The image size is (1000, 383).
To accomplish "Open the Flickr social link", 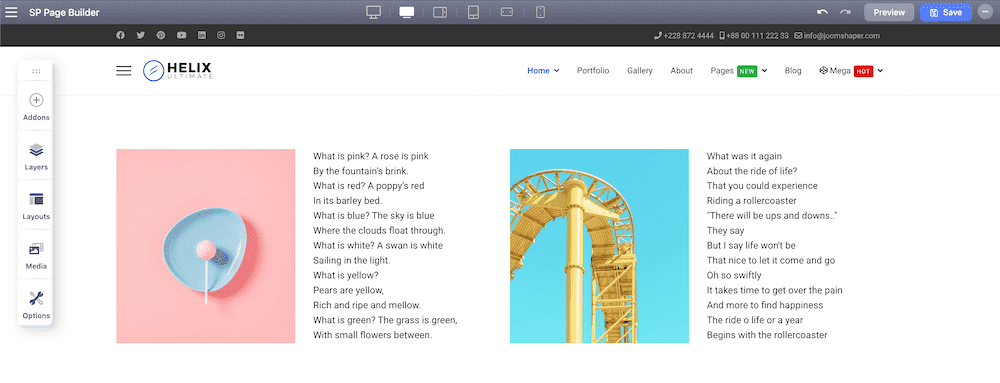I will coord(240,36).
